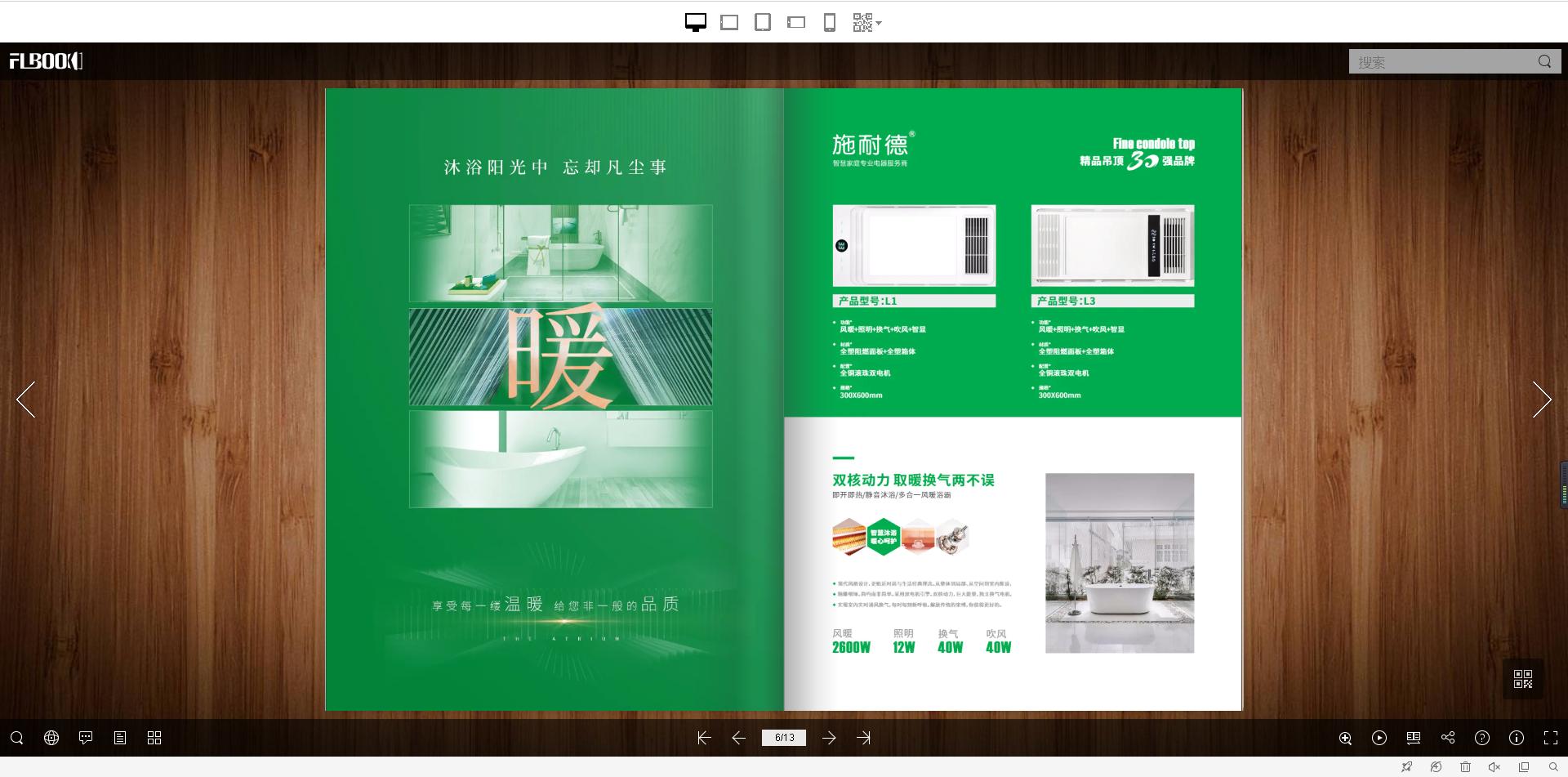Enter fullscreen mode
Image resolution: width=1568 pixels, height=777 pixels.
click(1550, 738)
